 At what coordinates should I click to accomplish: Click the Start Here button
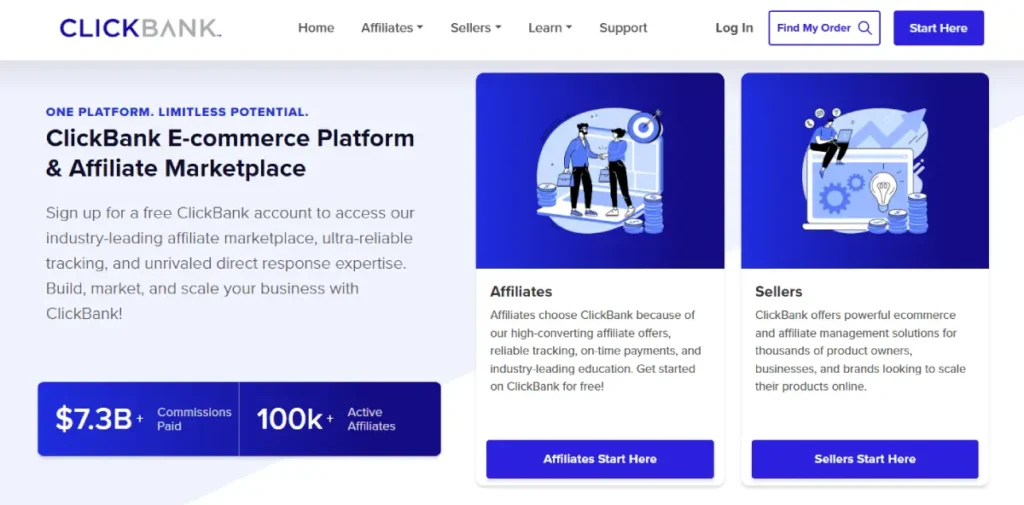tap(938, 28)
